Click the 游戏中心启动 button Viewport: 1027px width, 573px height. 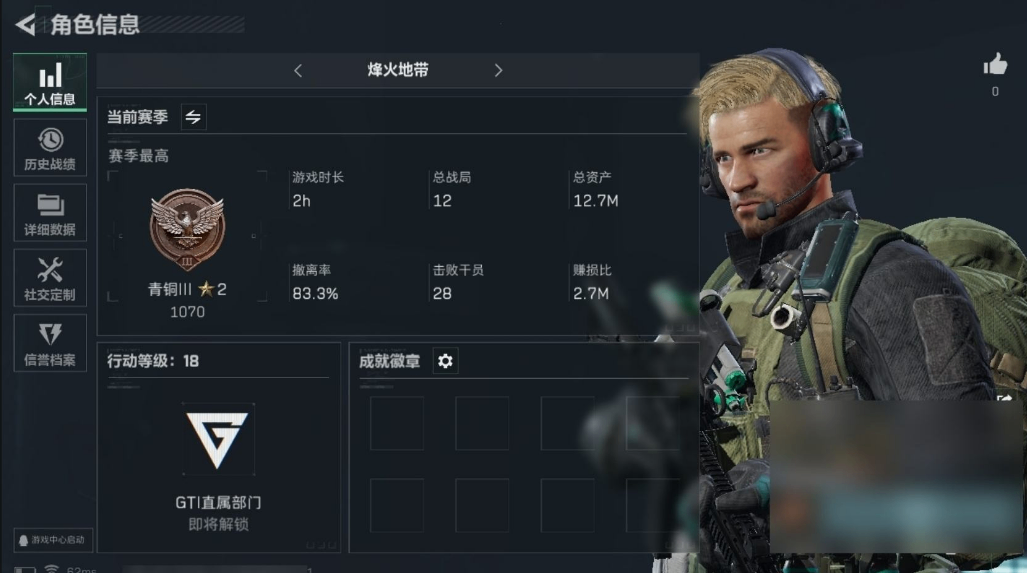pyautogui.click(x=53, y=540)
